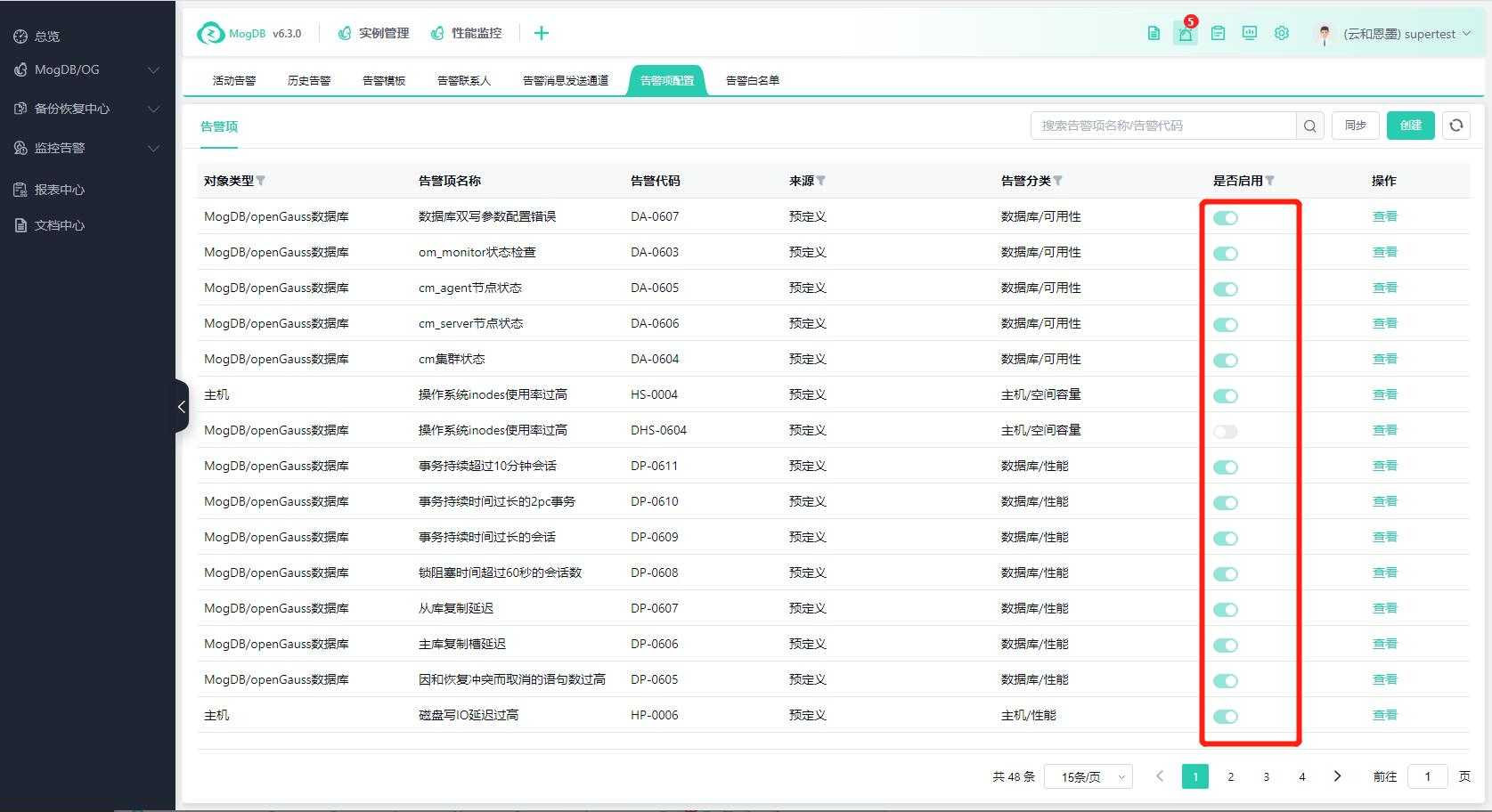Go to page 4

1302,777
